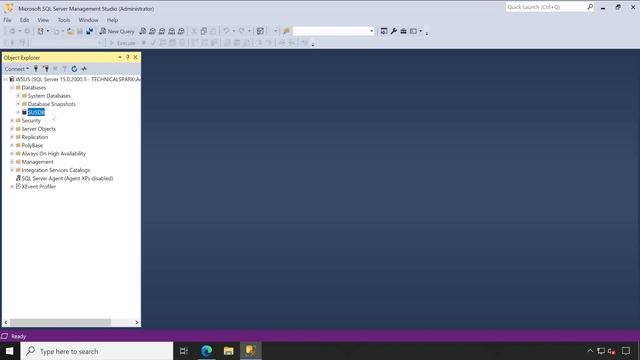
Task: Click the window layout toolbar icon
Action: [413, 31]
